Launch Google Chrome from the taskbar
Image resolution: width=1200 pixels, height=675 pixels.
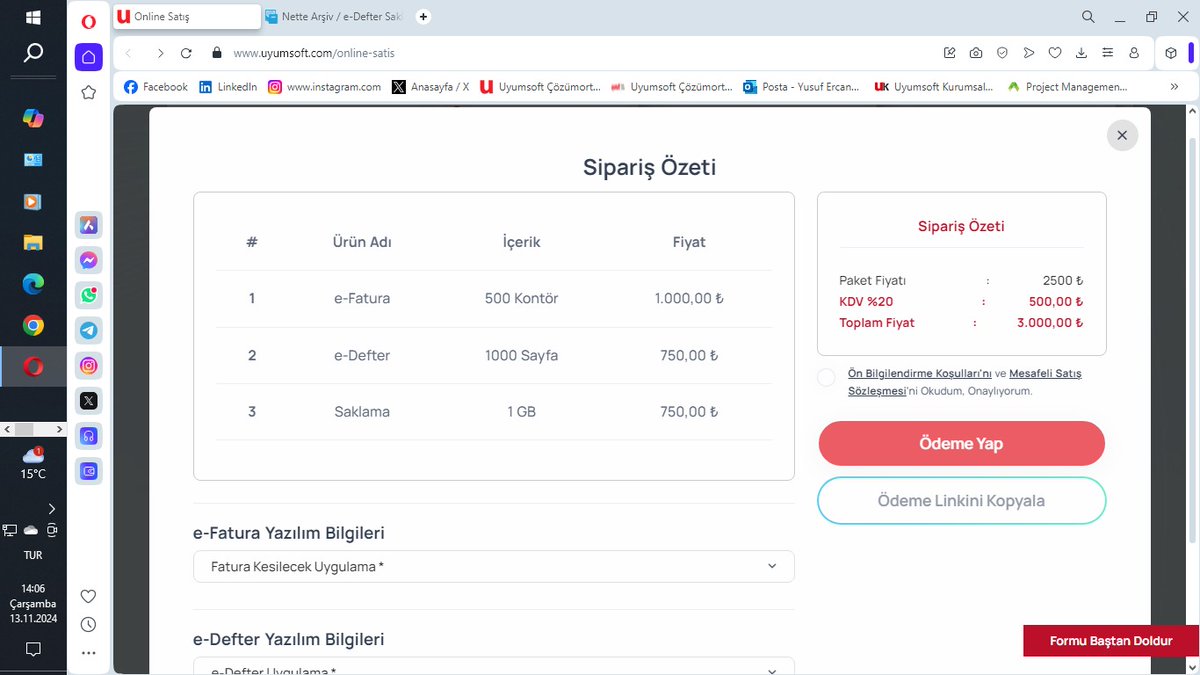pyautogui.click(x=33, y=325)
